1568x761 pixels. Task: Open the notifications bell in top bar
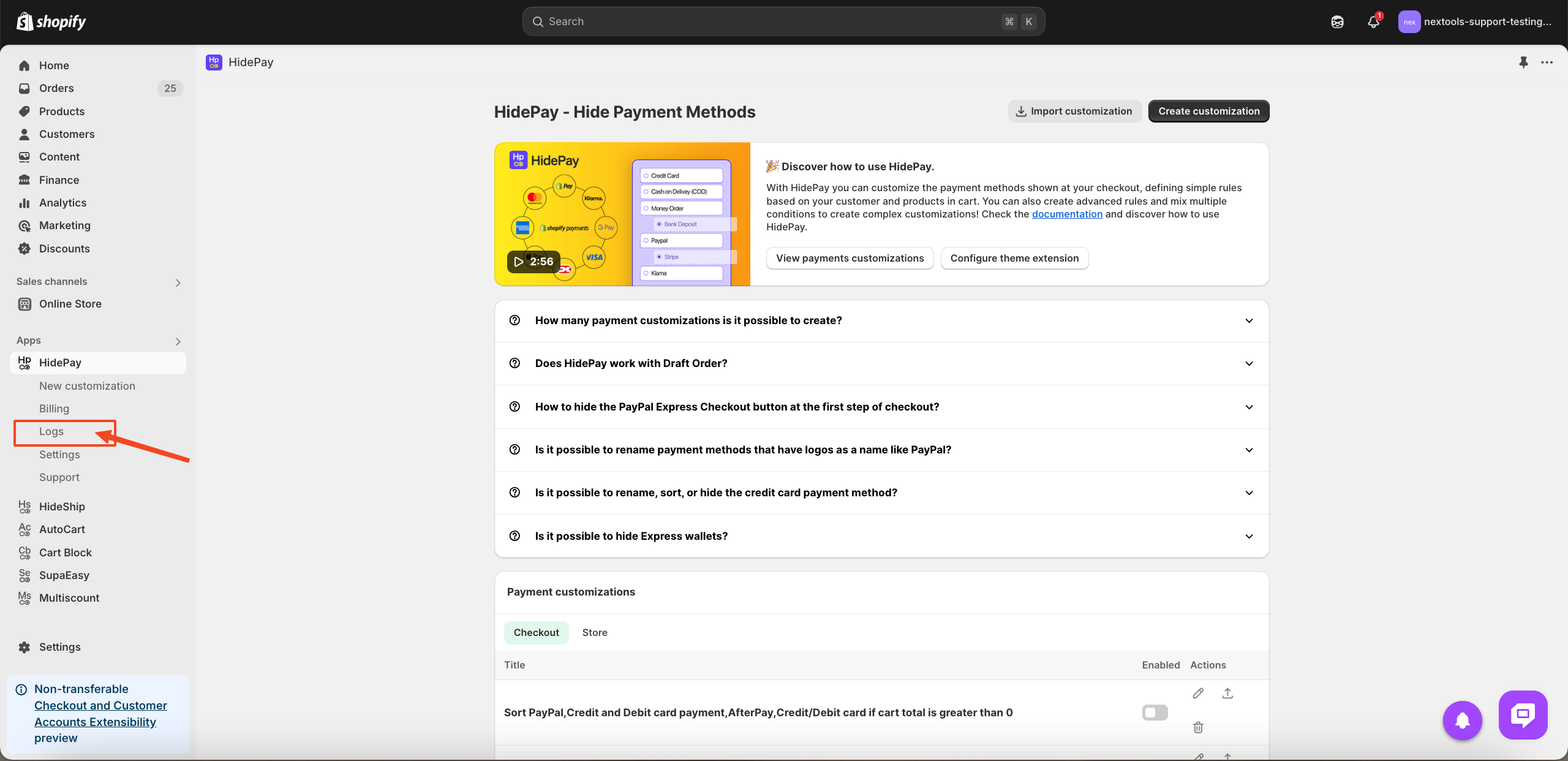pyautogui.click(x=1373, y=22)
